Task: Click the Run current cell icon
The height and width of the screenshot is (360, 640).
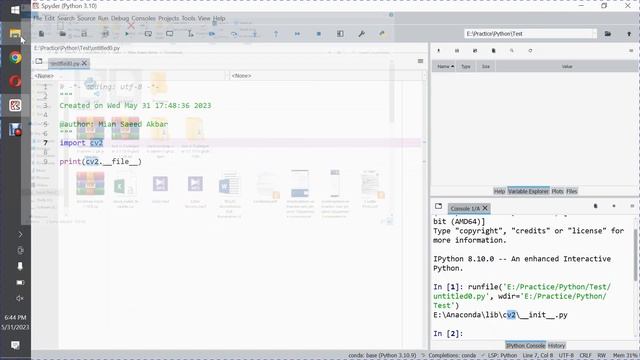Action: (148, 34)
